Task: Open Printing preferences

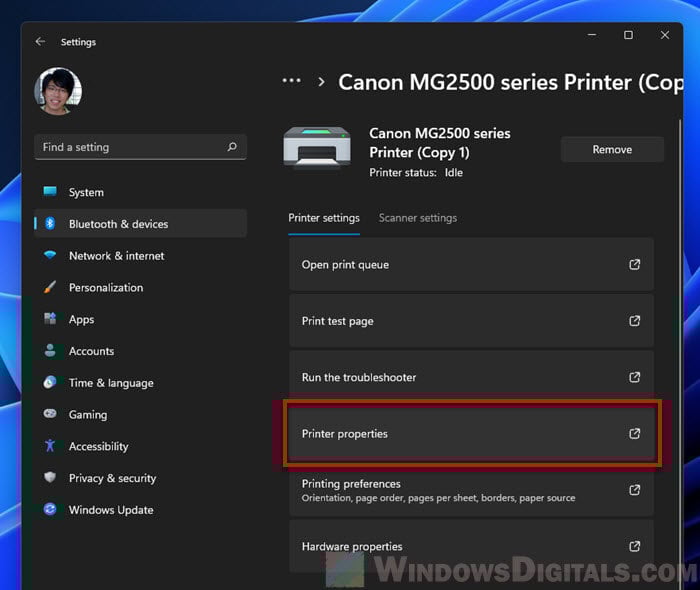Action: [x=471, y=490]
